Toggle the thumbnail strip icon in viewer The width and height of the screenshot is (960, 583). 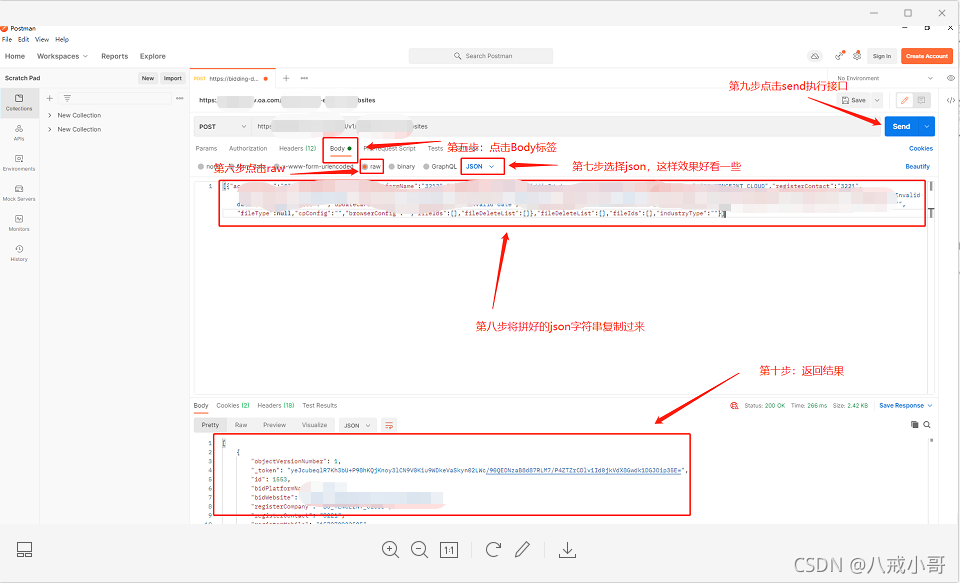pyautogui.click(x=24, y=549)
